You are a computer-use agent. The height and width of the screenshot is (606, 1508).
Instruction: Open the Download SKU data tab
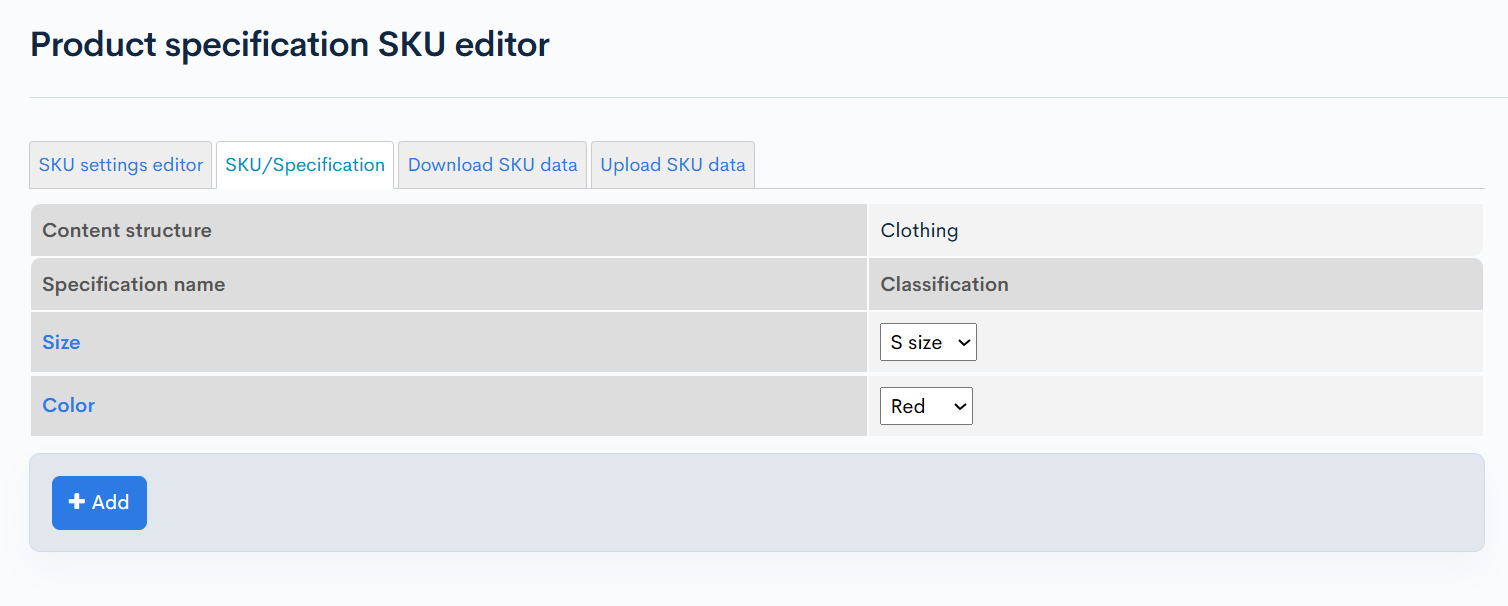pyautogui.click(x=493, y=165)
